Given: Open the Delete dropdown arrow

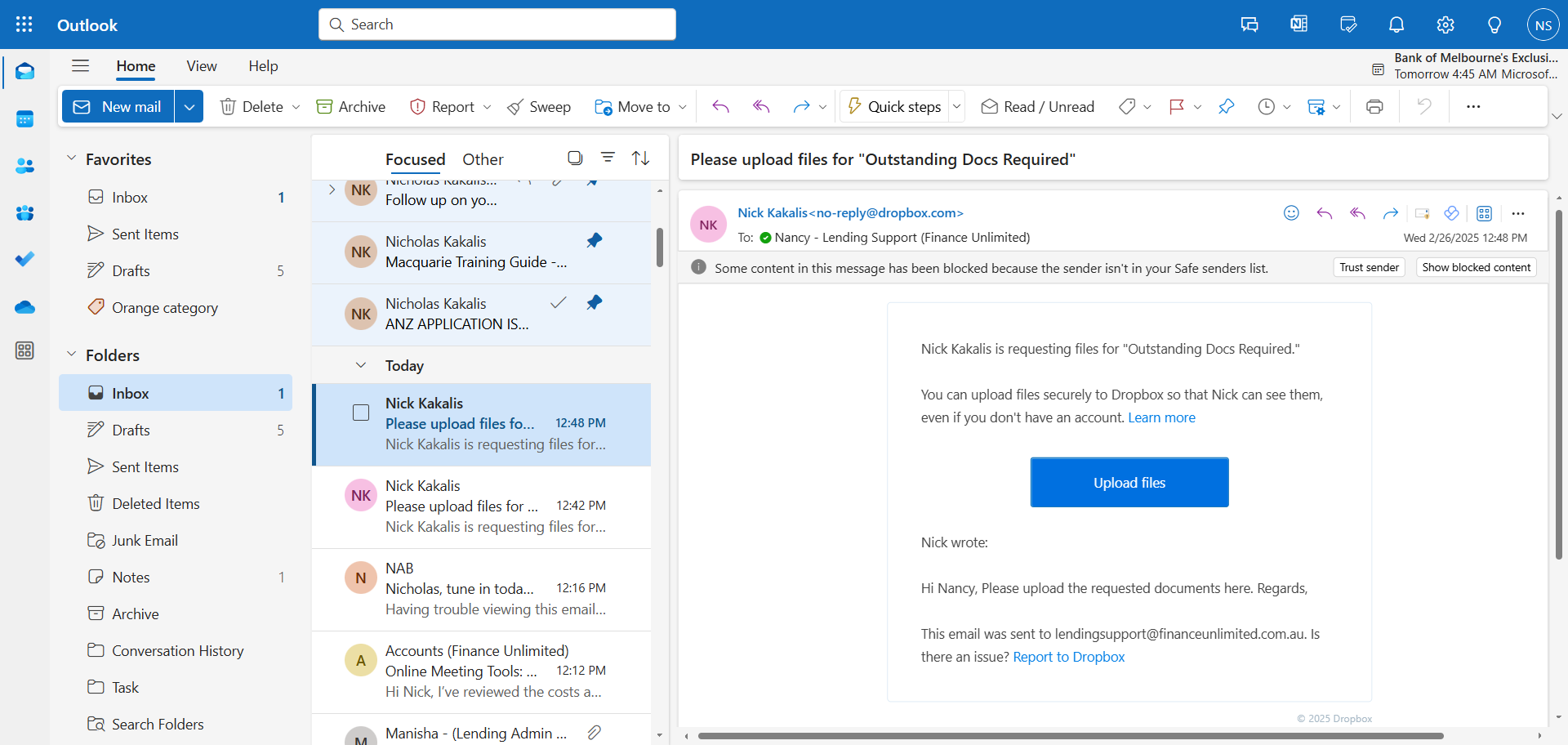Looking at the screenshot, I should (296, 107).
